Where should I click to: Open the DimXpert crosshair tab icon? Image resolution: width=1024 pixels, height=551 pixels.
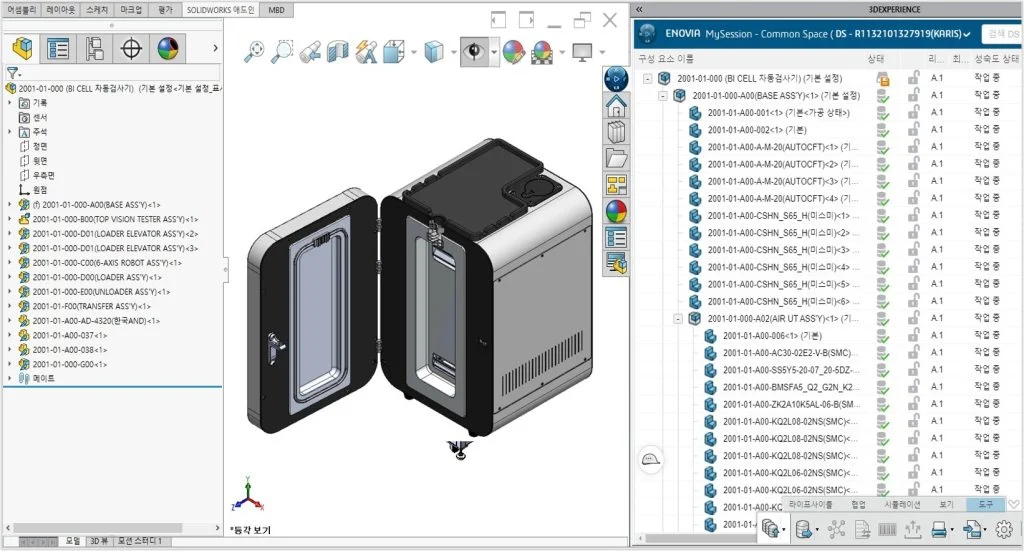coord(131,48)
